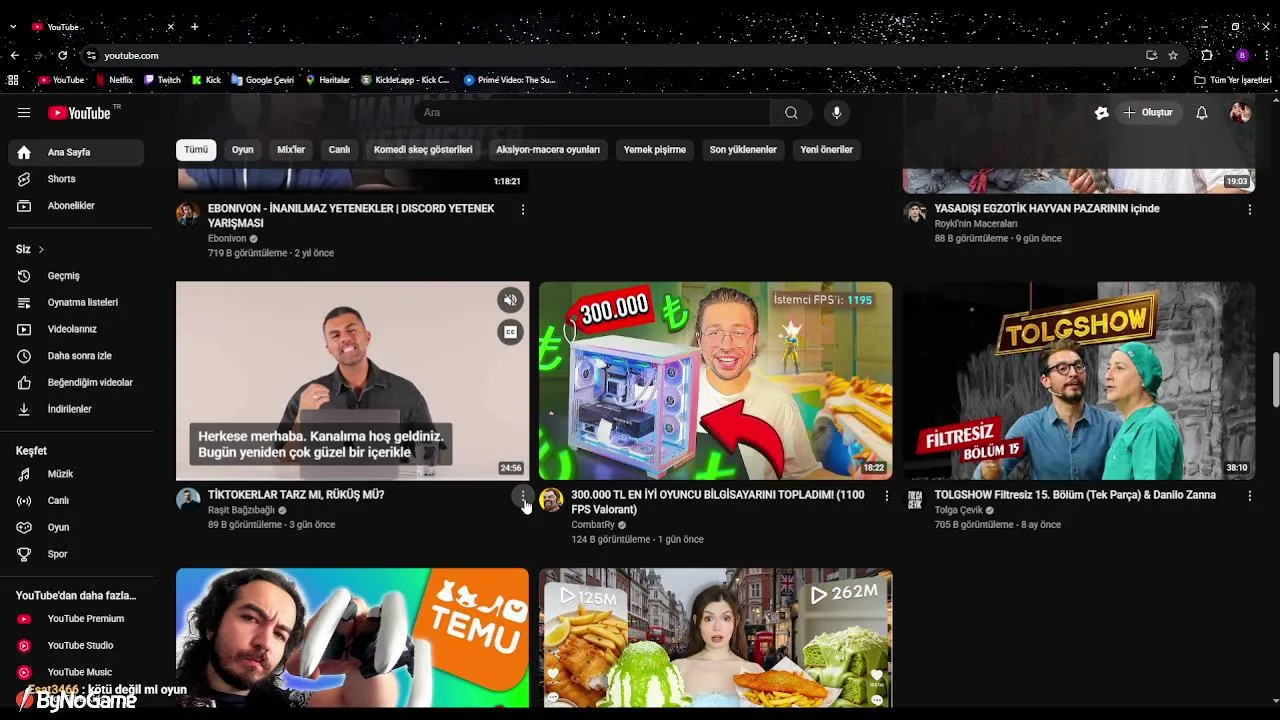This screenshot has height=720, width=1280.
Task: Open the Twitch bookmark
Action: [162, 80]
